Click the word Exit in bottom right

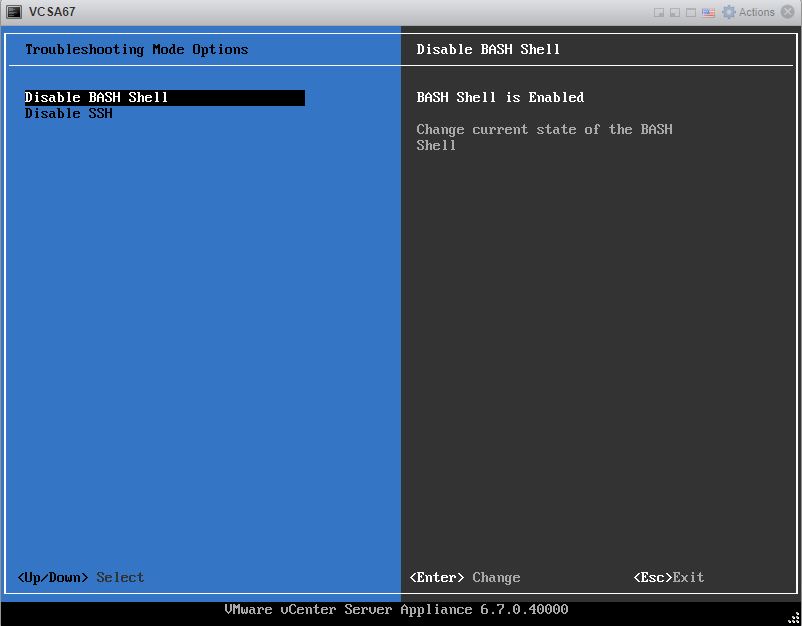tap(688, 577)
